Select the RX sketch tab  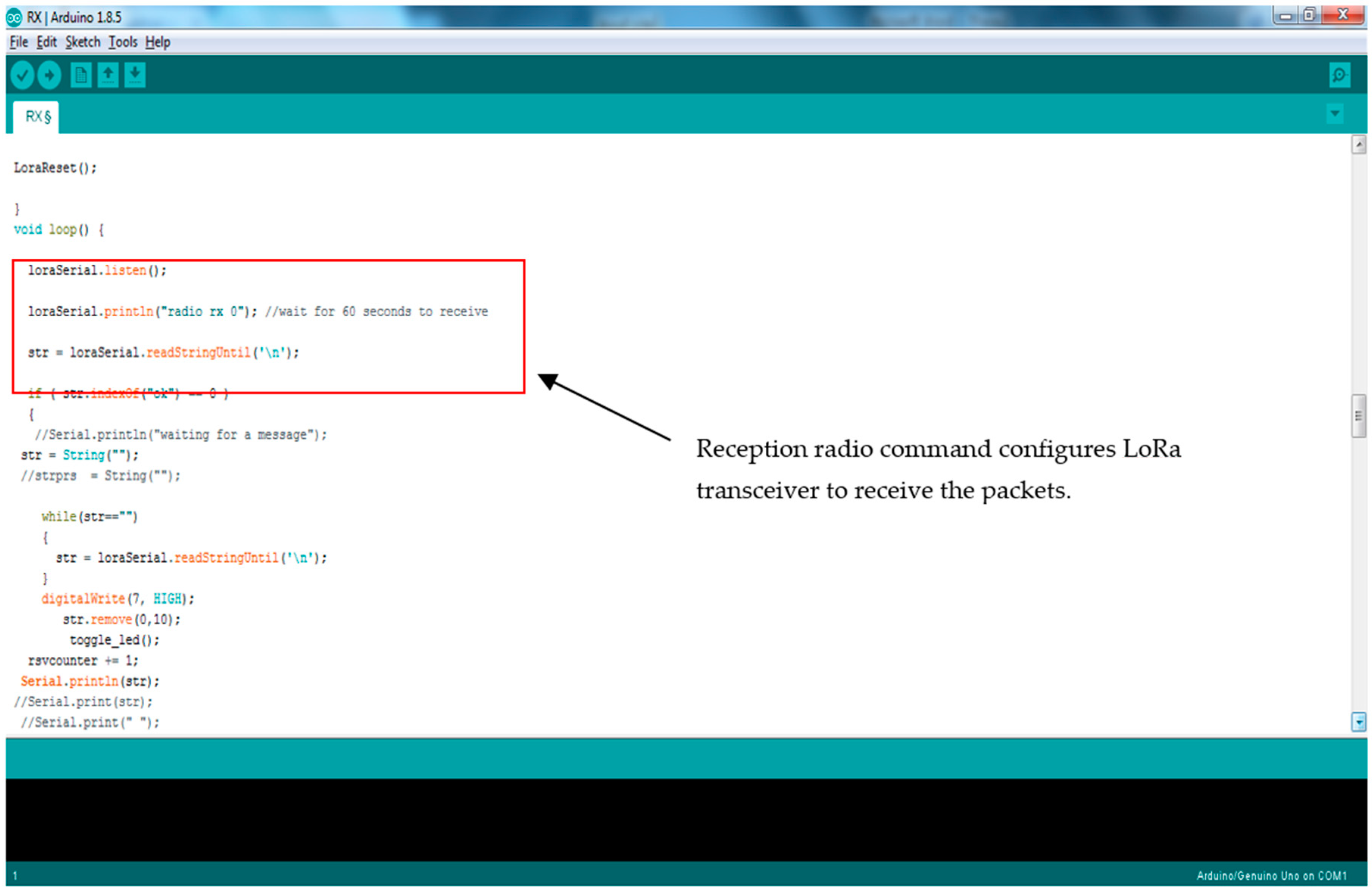point(37,117)
